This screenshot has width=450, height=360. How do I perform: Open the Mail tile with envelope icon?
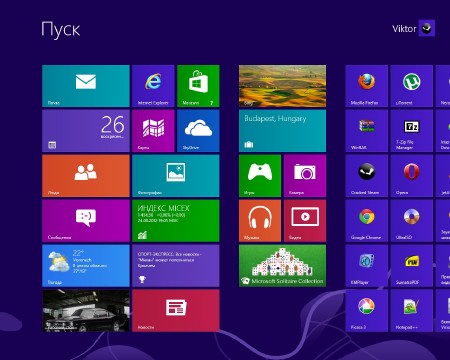coord(86,86)
